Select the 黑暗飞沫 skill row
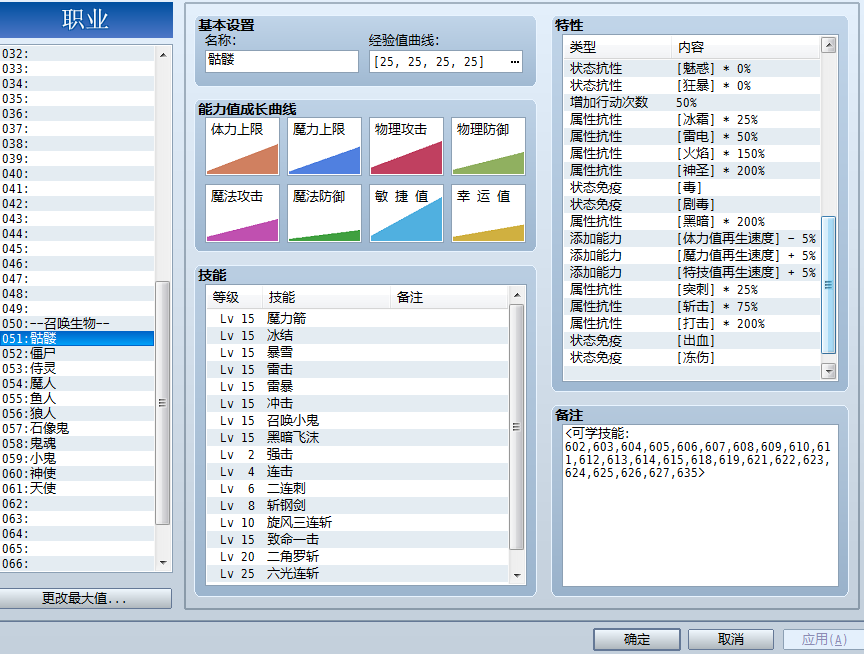 click(x=357, y=437)
